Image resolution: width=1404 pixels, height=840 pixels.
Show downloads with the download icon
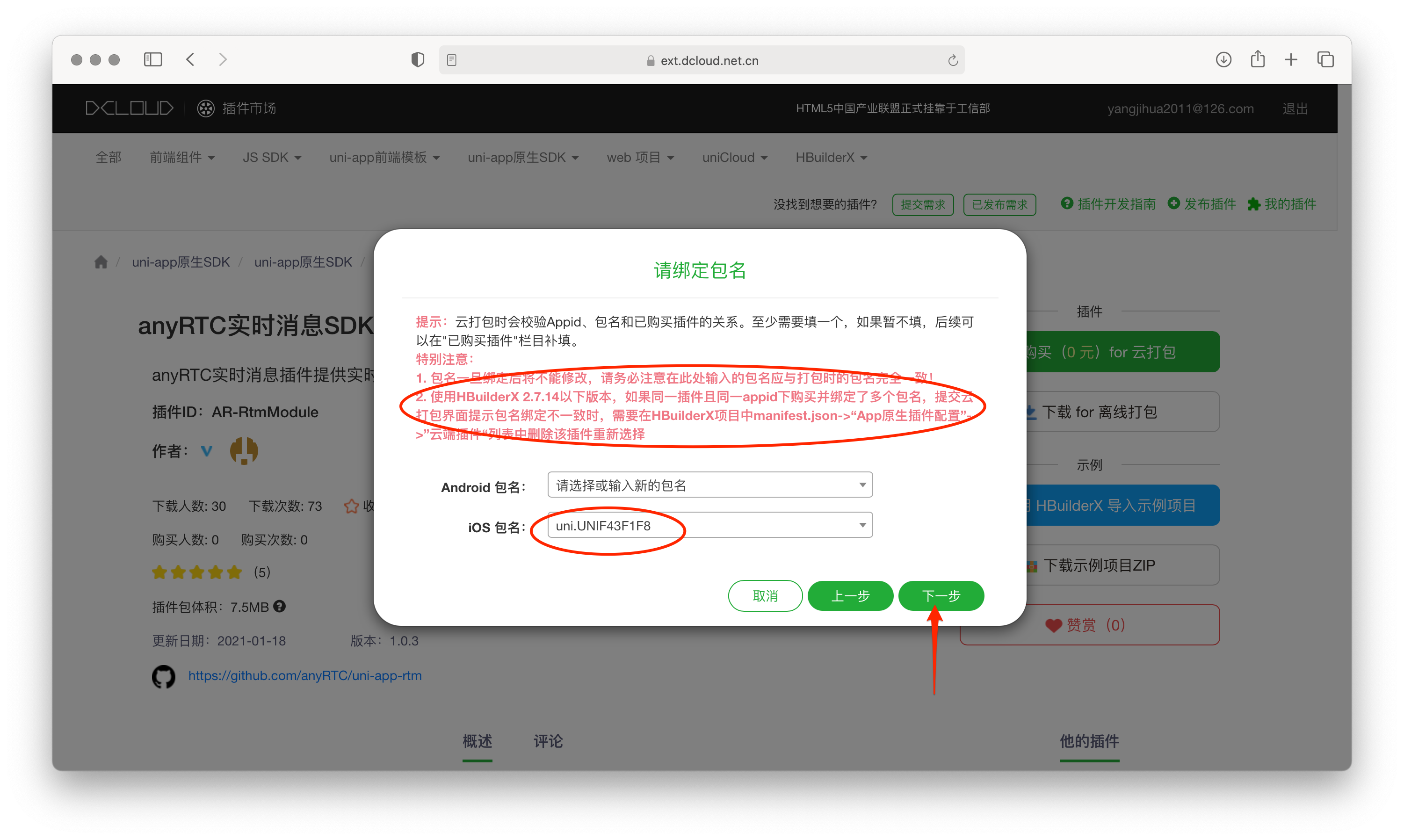(x=1223, y=59)
